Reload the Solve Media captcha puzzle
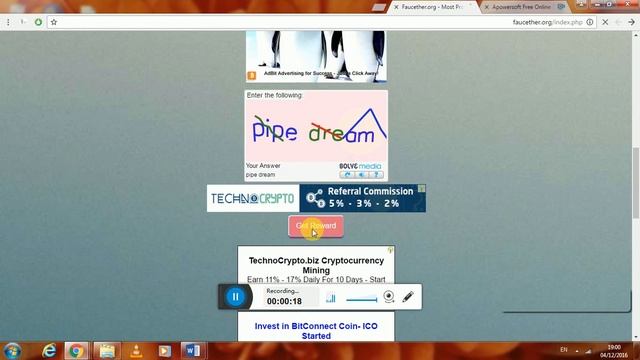This screenshot has width=640, height=360. pyautogui.click(x=347, y=175)
